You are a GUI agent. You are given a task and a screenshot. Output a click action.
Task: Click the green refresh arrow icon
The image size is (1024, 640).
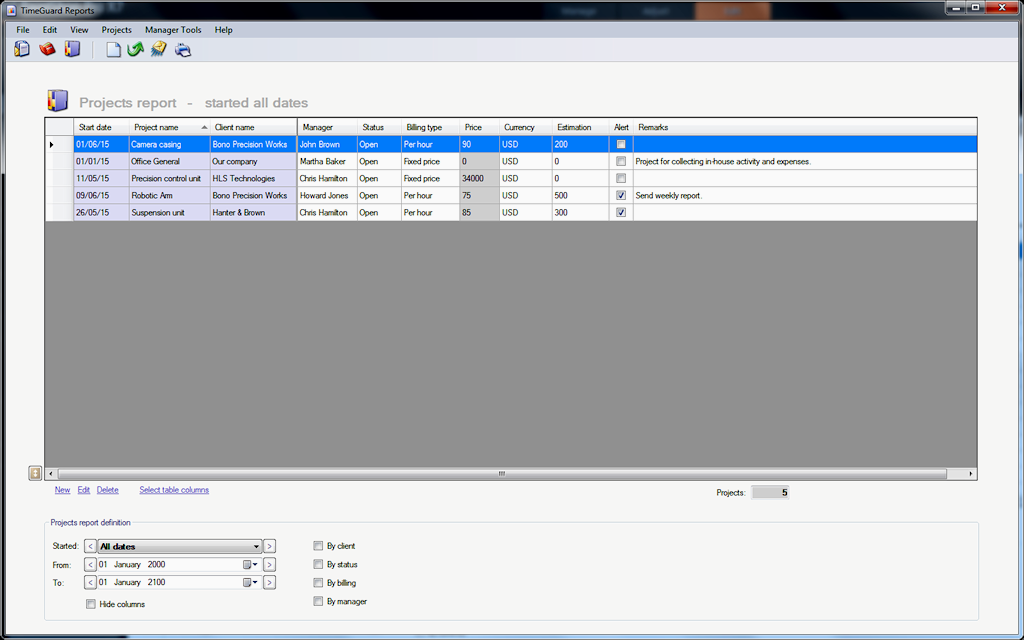tap(135, 50)
